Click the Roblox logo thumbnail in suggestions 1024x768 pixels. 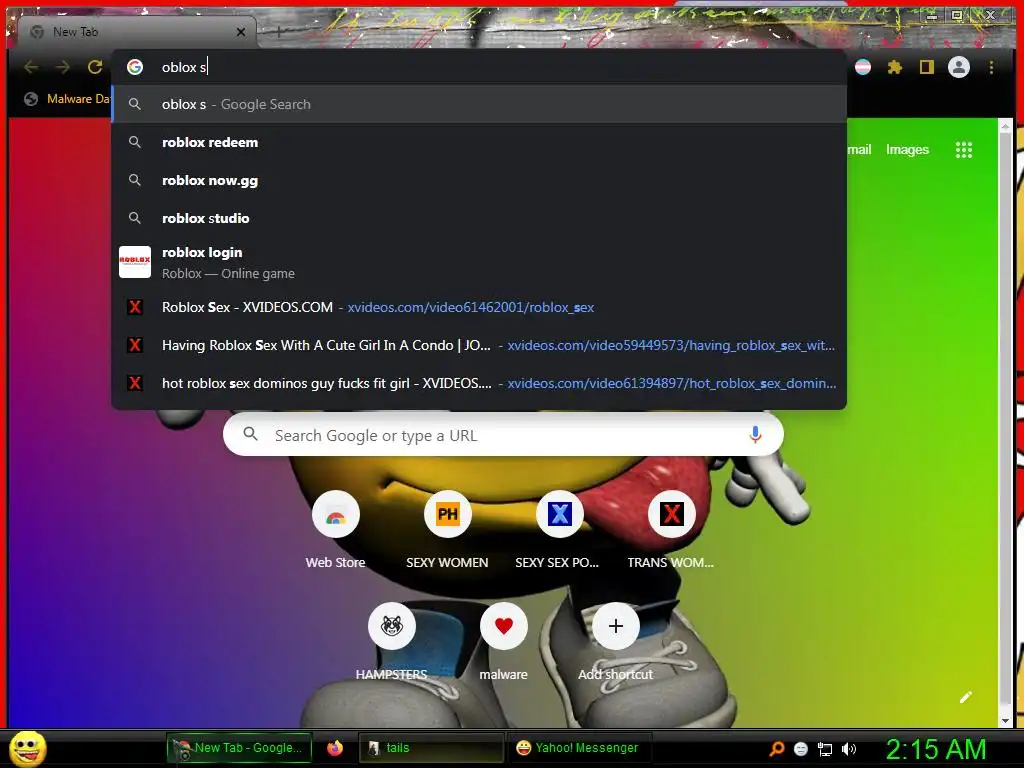point(135,262)
